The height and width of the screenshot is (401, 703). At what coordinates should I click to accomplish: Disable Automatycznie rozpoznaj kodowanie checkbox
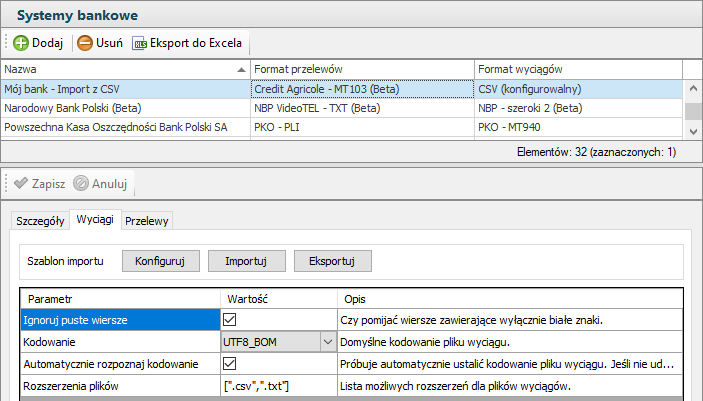[x=230, y=363]
